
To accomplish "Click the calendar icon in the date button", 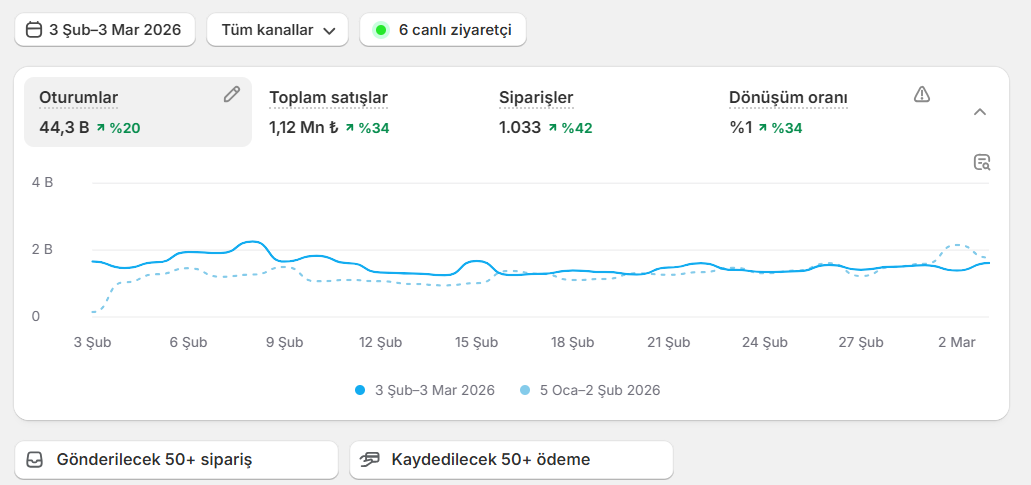I will pyautogui.click(x=34, y=30).
